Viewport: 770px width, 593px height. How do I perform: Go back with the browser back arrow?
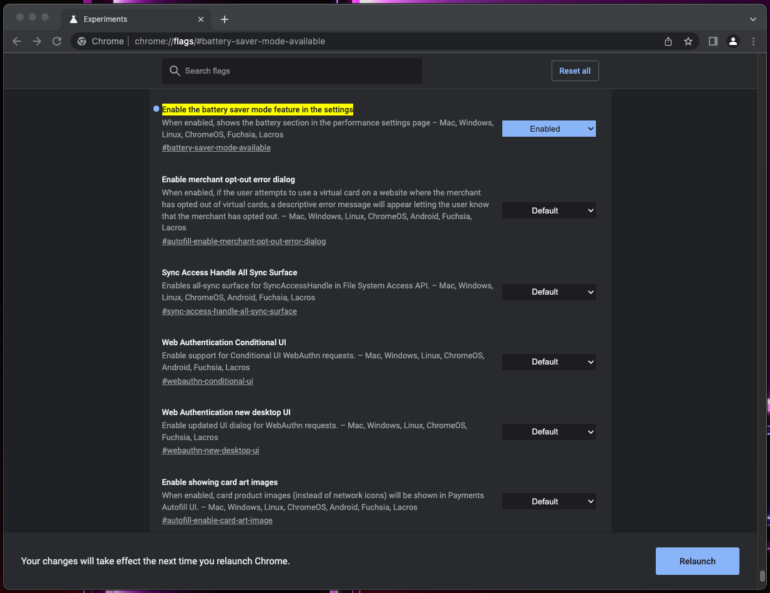coord(17,41)
